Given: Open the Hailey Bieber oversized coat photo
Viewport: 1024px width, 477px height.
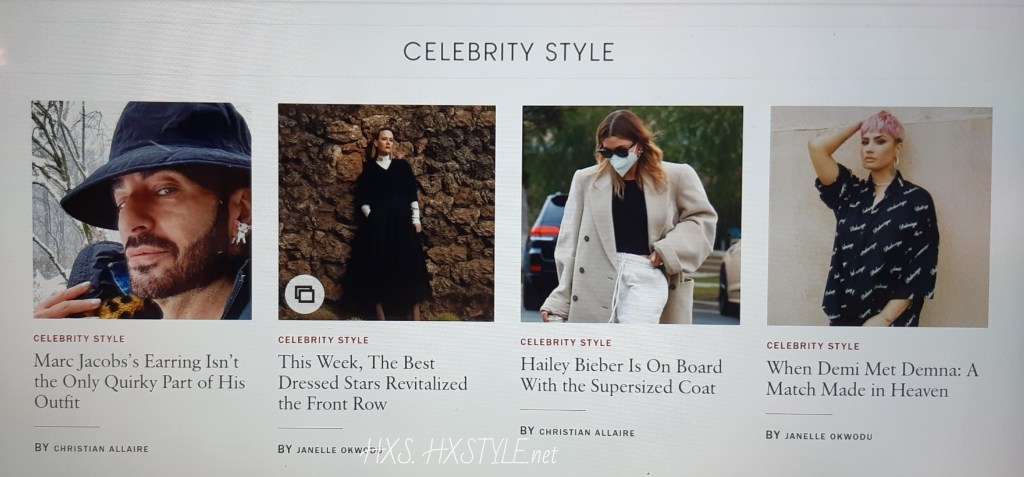Looking at the screenshot, I should pos(632,214).
